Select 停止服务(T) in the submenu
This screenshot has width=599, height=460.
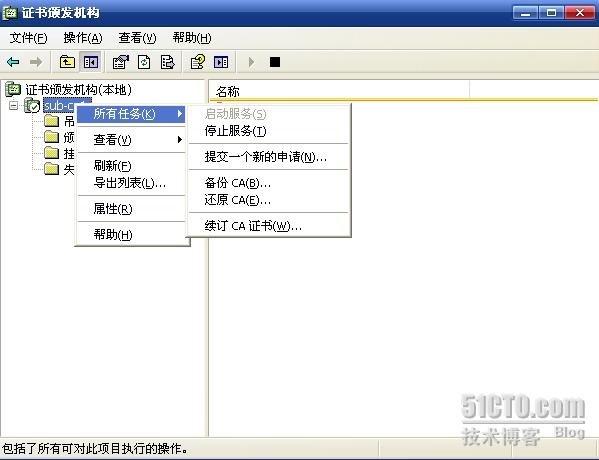(x=269, y=131)
